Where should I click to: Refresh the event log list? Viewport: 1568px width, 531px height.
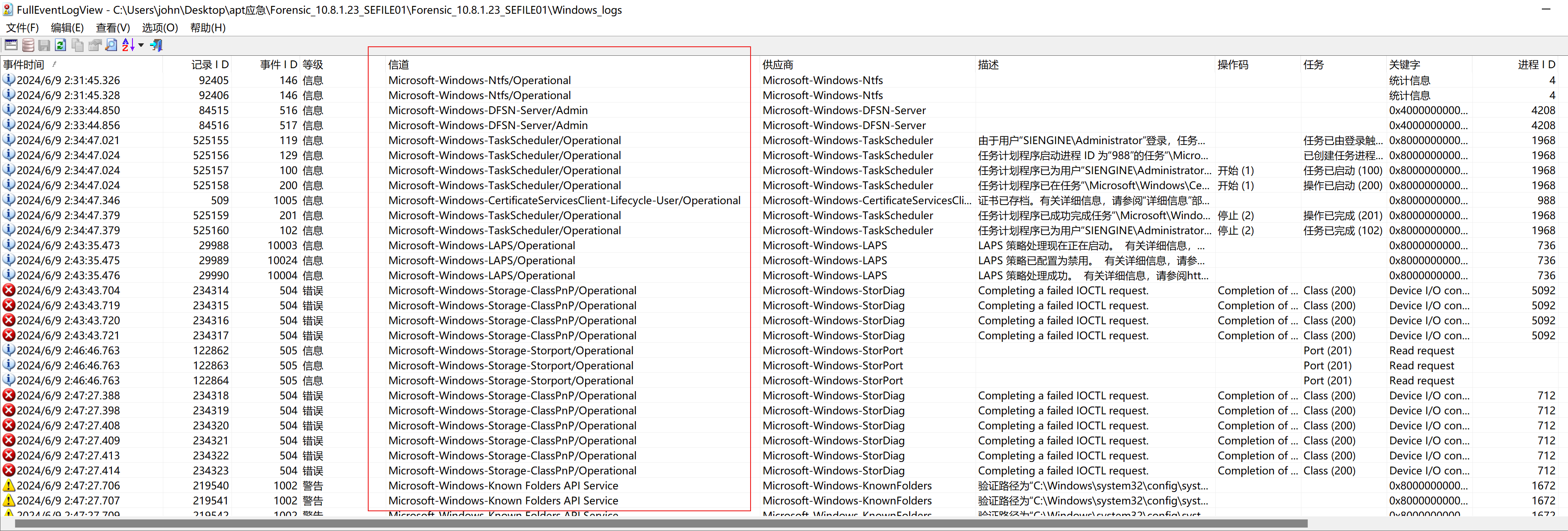point(60,45)
